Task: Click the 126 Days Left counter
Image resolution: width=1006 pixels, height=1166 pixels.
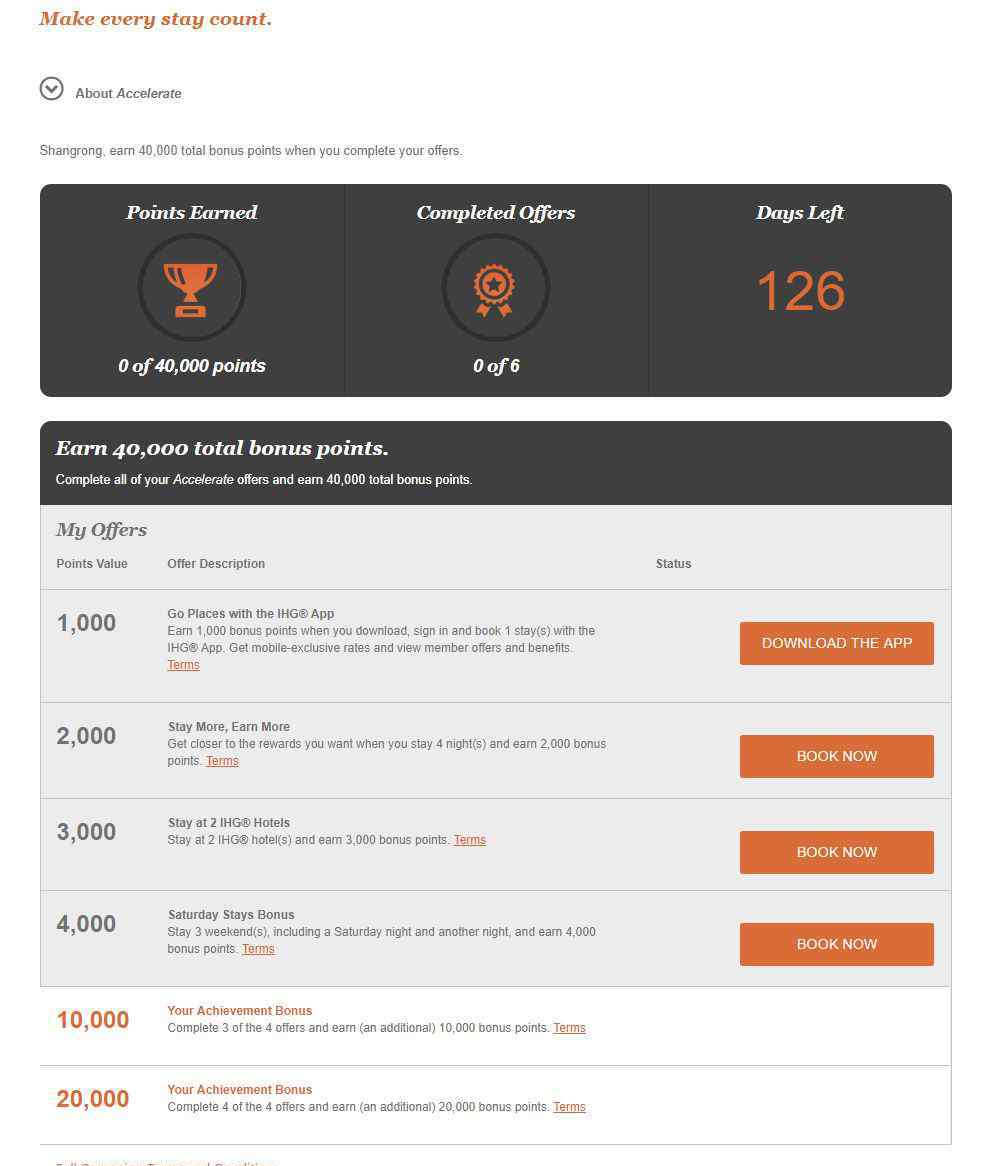Action: [801, 291]
